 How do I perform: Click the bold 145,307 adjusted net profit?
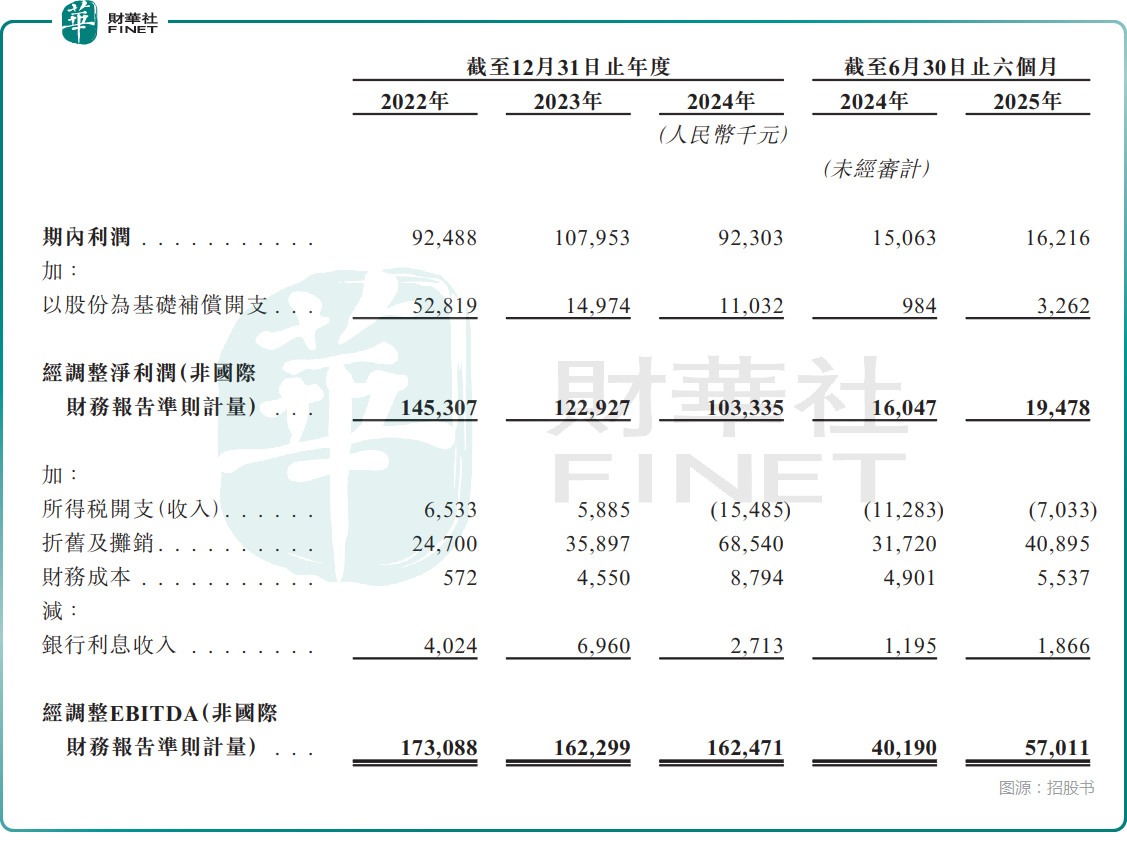pyautogui.click(x=439, y=408)
